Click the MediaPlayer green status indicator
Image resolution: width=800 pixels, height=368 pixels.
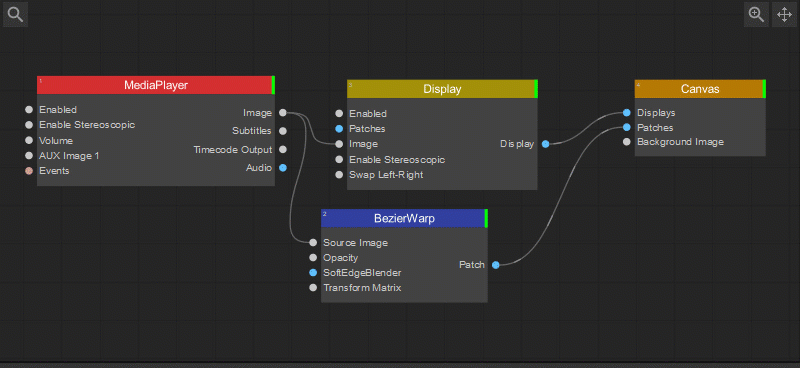pos(273,85)
